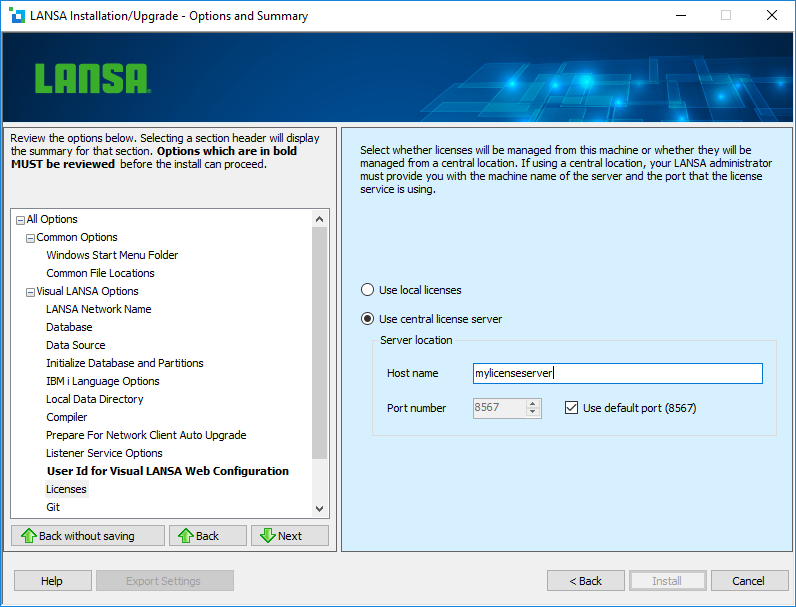796x607 pixels.
Task: Click the LANSA app icon in title bar
Action: (x=17, y=15)
